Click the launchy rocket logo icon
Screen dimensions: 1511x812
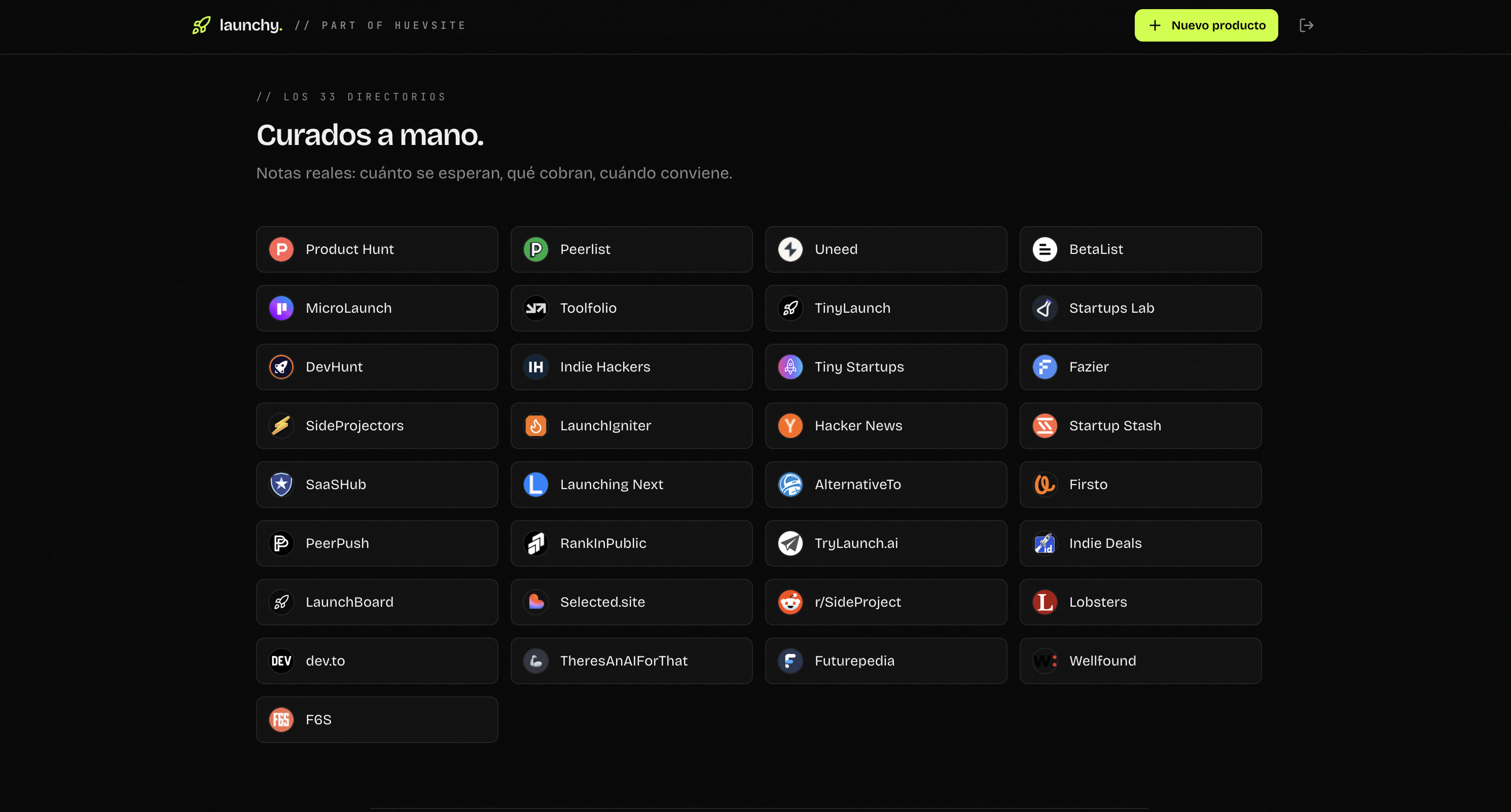[x=201, y=25]
